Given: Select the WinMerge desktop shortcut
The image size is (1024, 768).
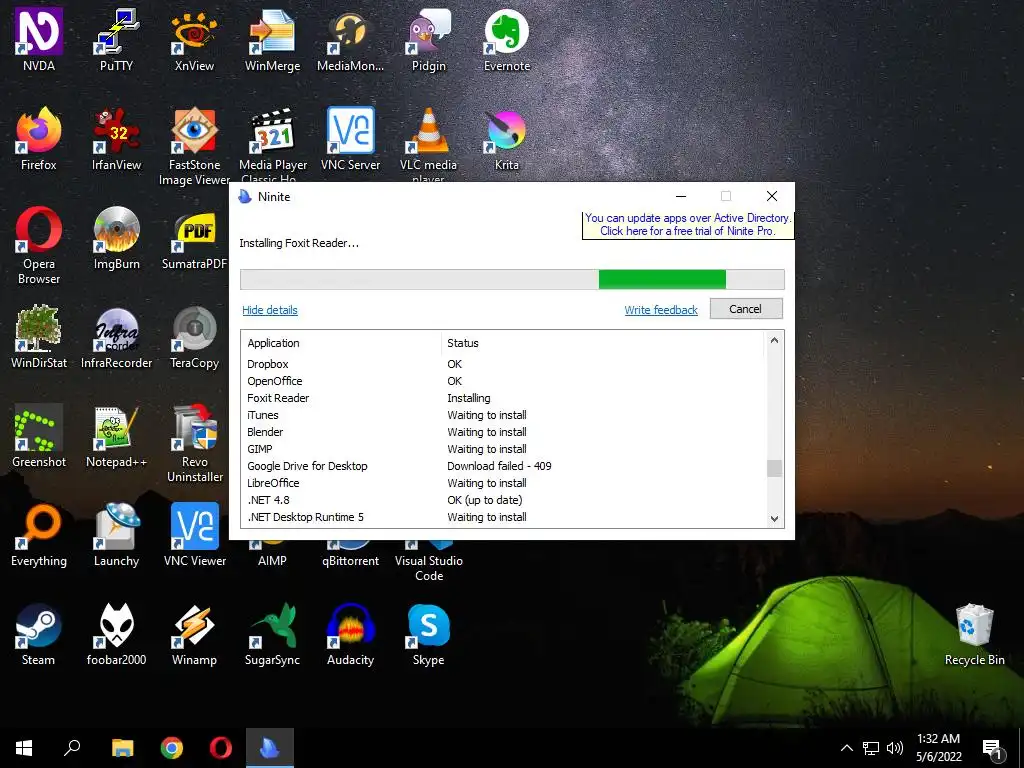Looking at the screenshot, I should pos(272,39).
